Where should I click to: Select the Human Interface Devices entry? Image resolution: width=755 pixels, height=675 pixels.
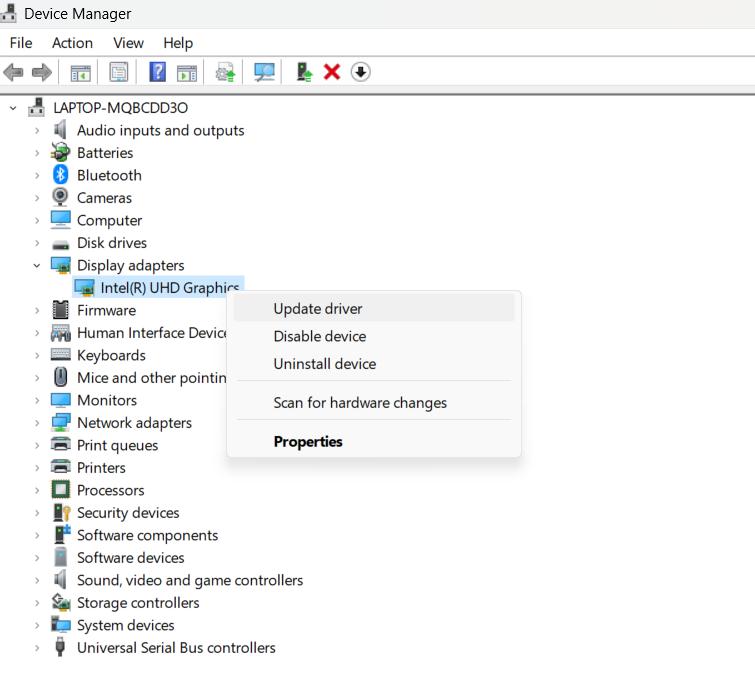[152, 333]
